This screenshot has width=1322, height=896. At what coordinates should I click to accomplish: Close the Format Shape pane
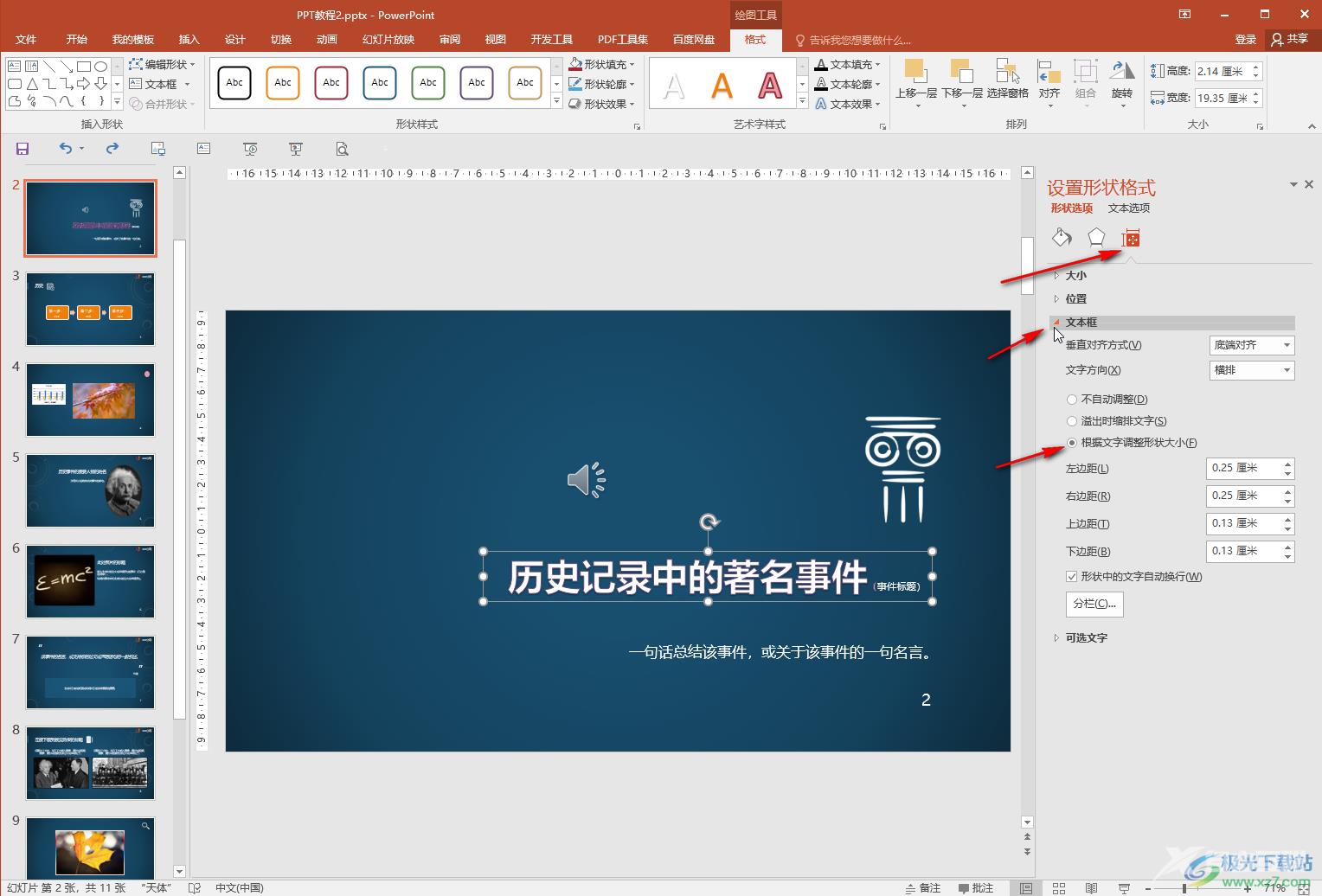(1309, 184)
